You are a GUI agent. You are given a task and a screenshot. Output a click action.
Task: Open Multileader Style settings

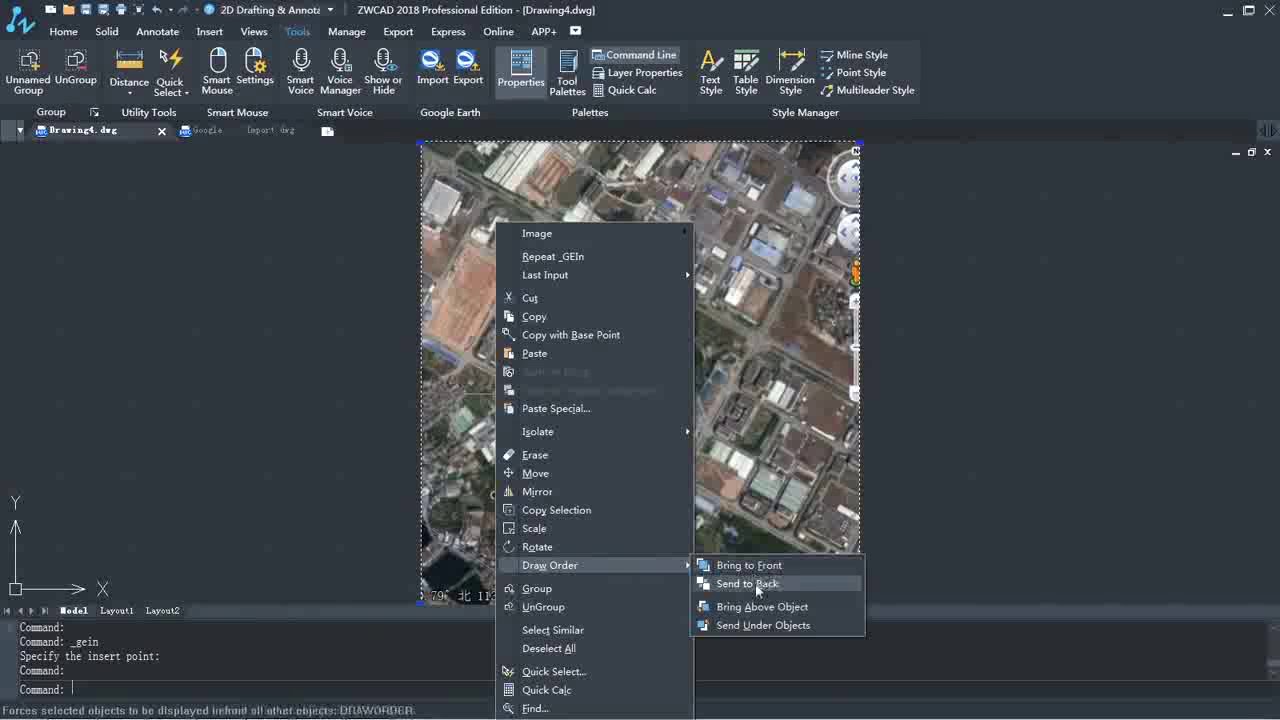click(x=867, y=90)
